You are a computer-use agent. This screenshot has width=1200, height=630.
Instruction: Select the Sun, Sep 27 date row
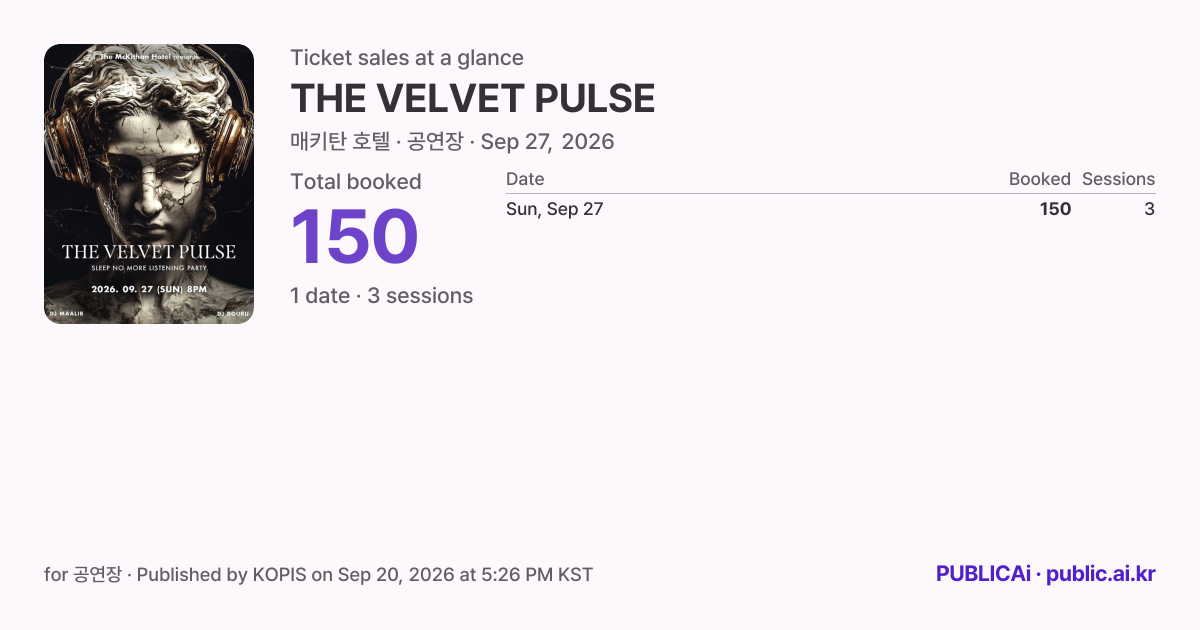(x=830, y=209)
